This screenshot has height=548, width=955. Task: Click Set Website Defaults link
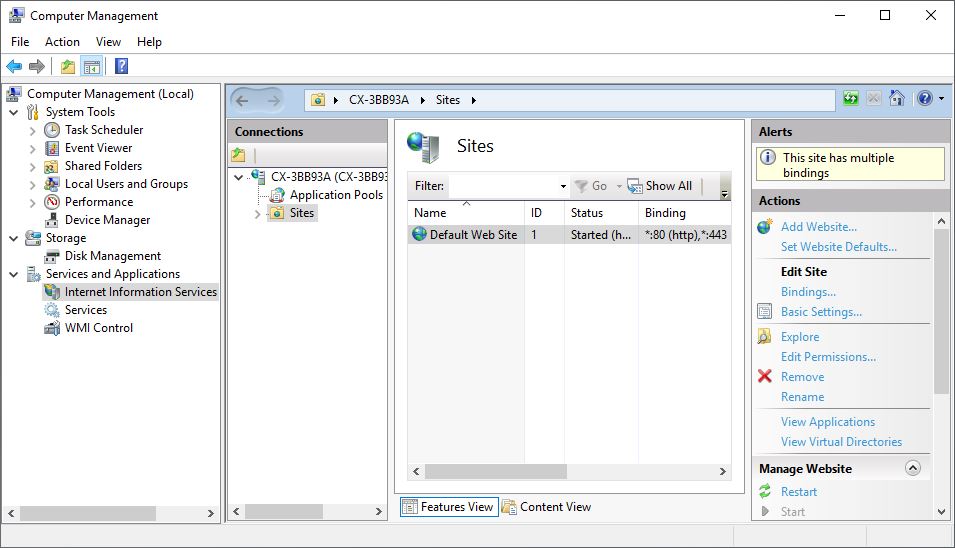tap(839, 247)
